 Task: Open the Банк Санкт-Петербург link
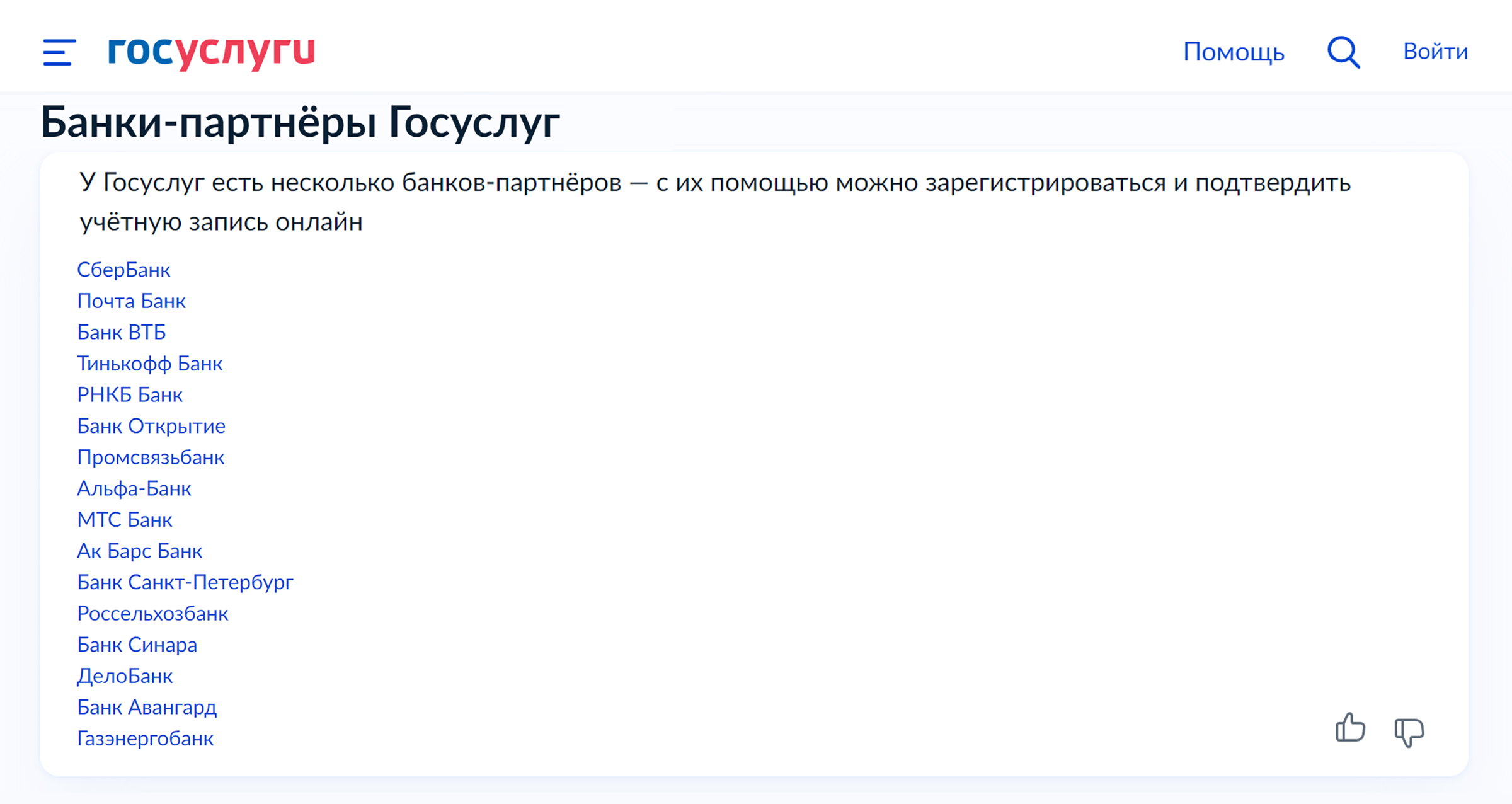185,583
